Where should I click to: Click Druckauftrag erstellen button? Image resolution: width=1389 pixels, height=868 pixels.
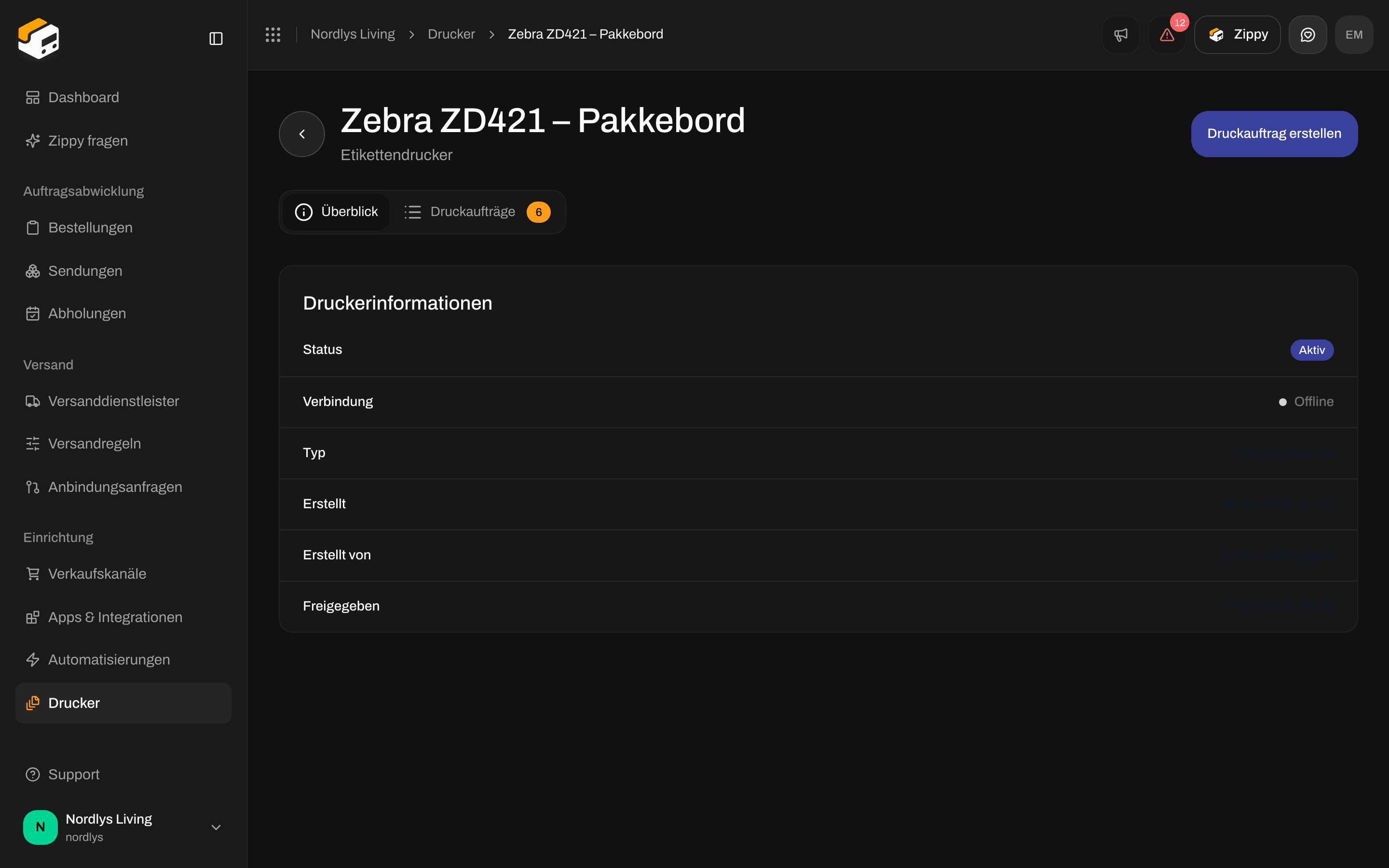(x=1274, y=134)
